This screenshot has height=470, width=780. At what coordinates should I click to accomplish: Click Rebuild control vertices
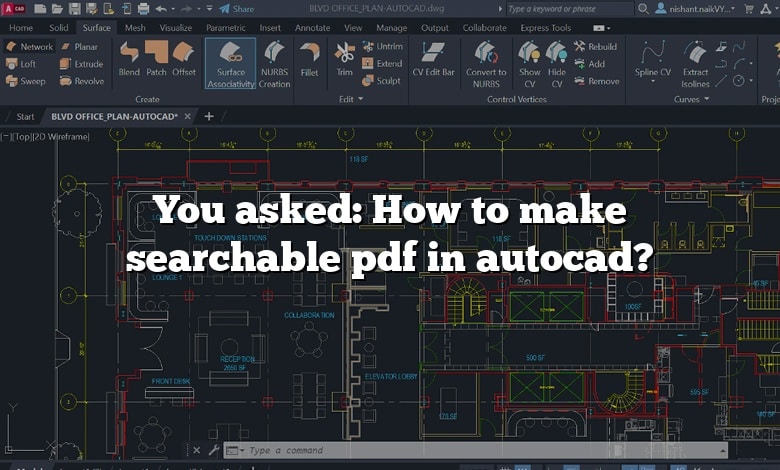[x=595, y=47]
